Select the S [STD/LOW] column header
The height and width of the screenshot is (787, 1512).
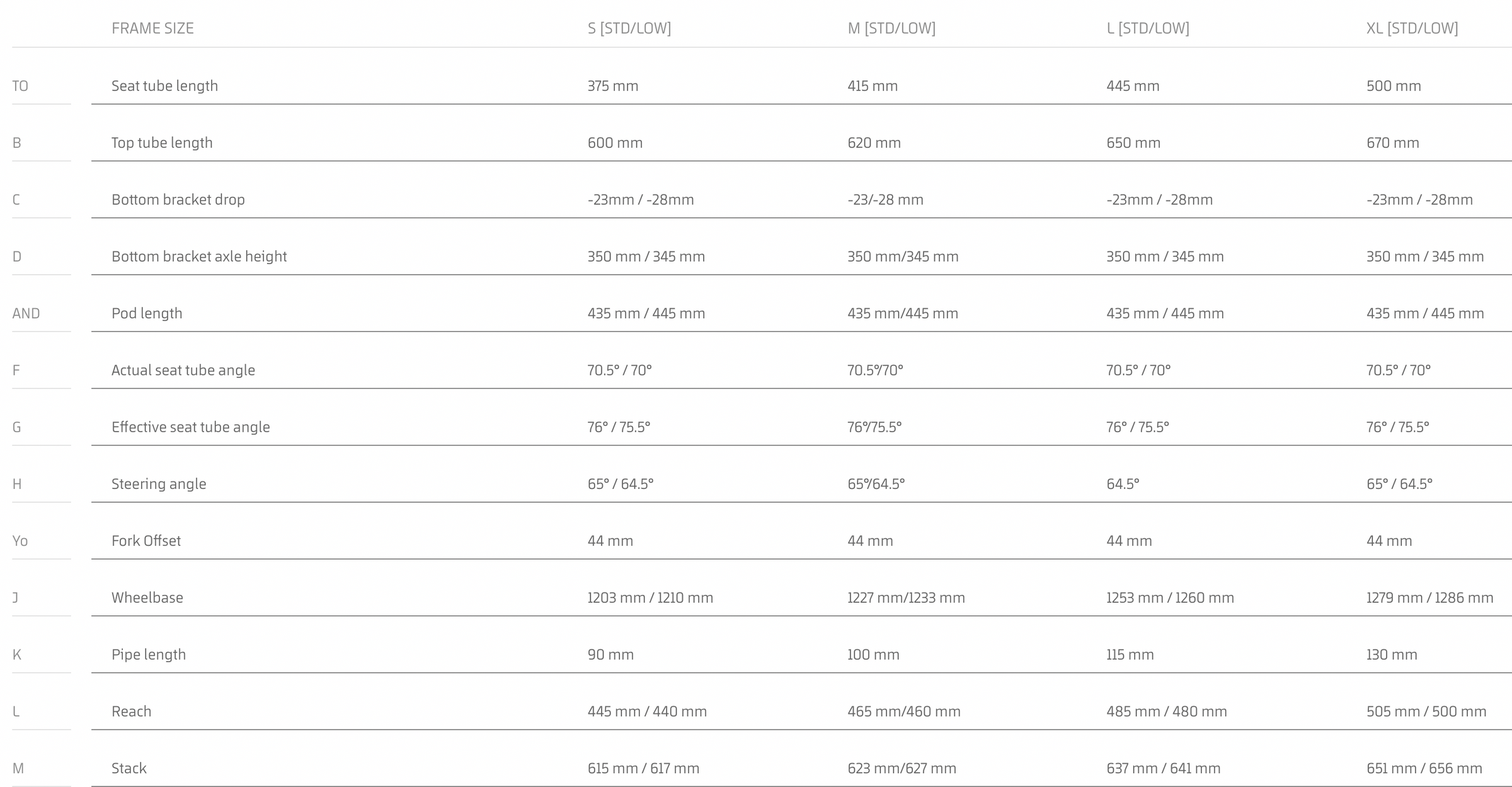click(629, 28)
